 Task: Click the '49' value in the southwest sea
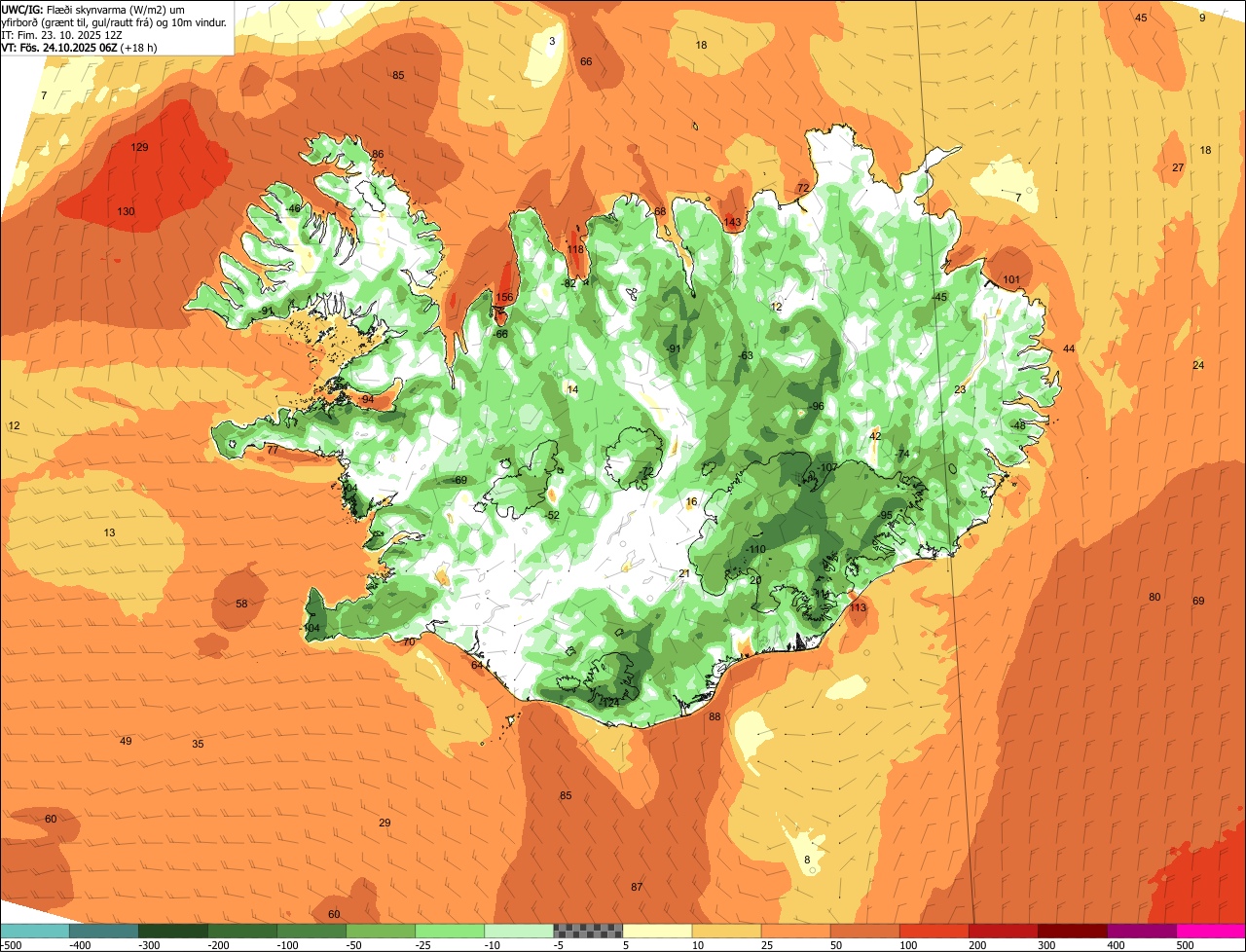(126, 742)
